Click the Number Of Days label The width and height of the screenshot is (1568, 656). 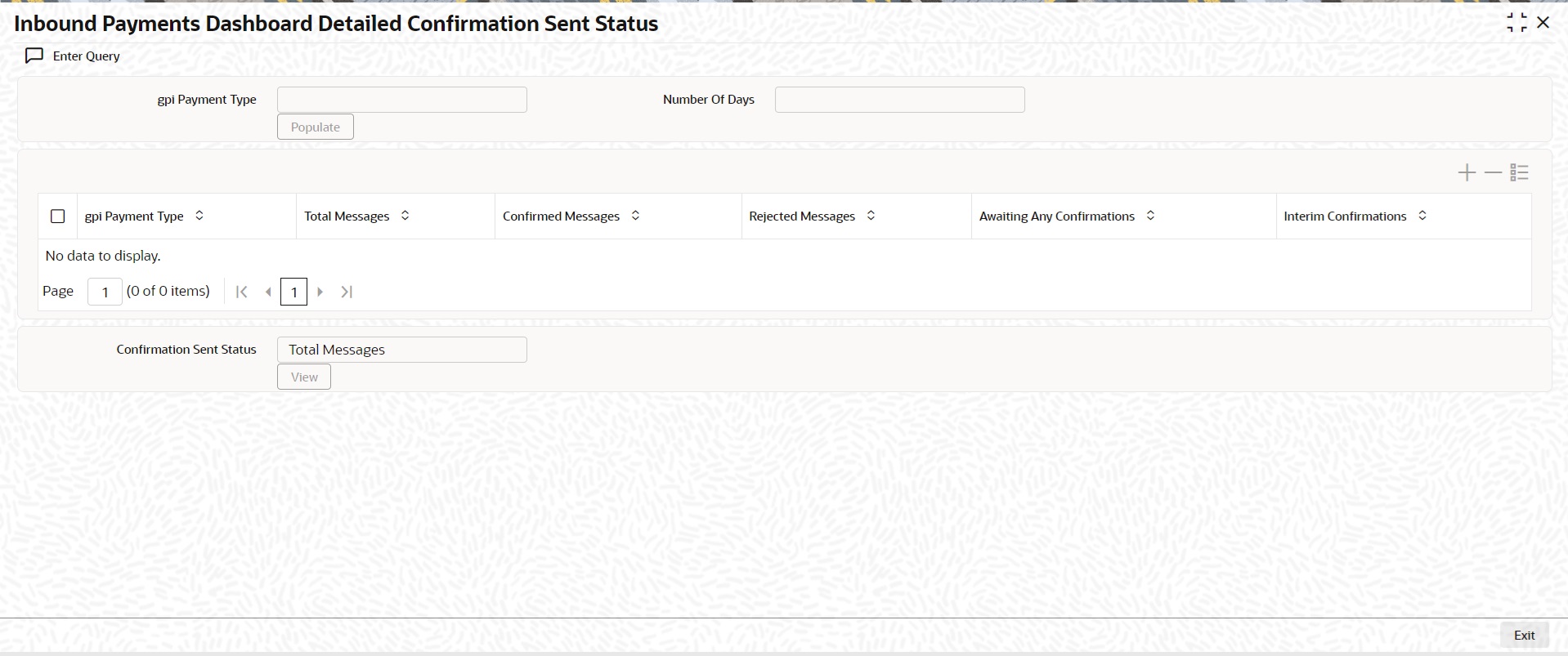point(709,100)
